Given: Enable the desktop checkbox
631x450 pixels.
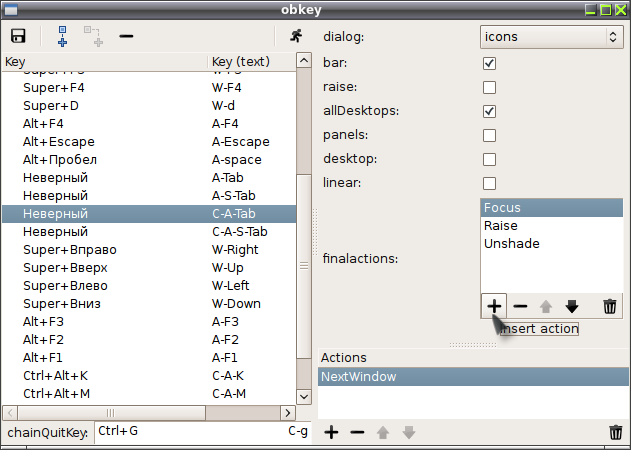Looking at the screenshot, I should (x=489, y=159).
